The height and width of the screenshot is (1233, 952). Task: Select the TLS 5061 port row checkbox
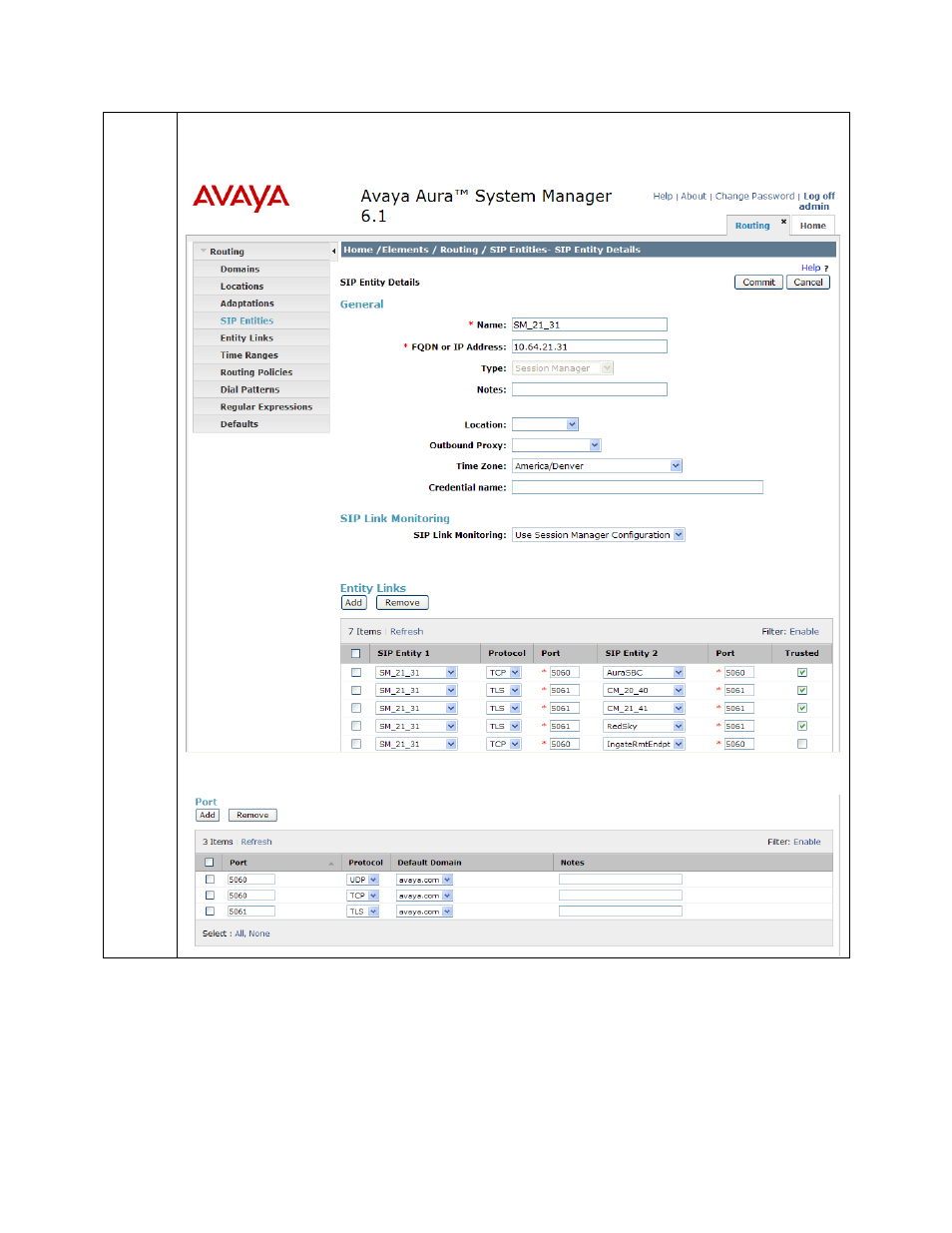[211, 912]
